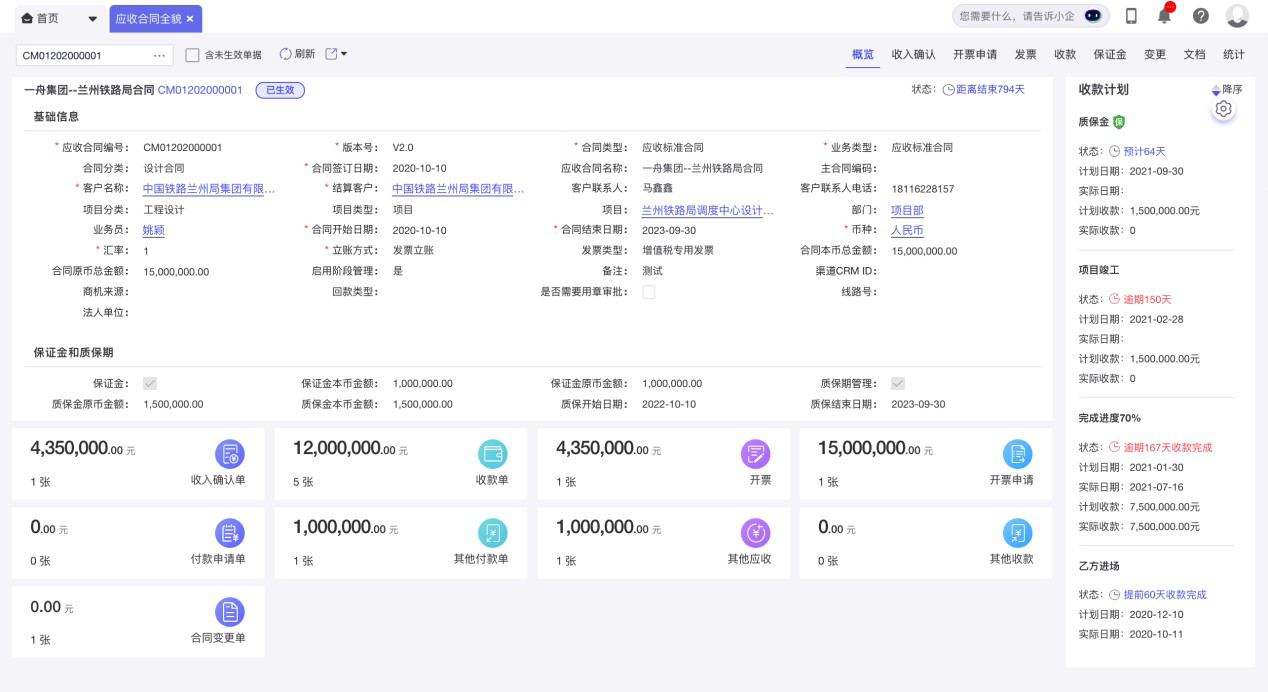Expand the 首页 dropdown arrow

(93, 18)
